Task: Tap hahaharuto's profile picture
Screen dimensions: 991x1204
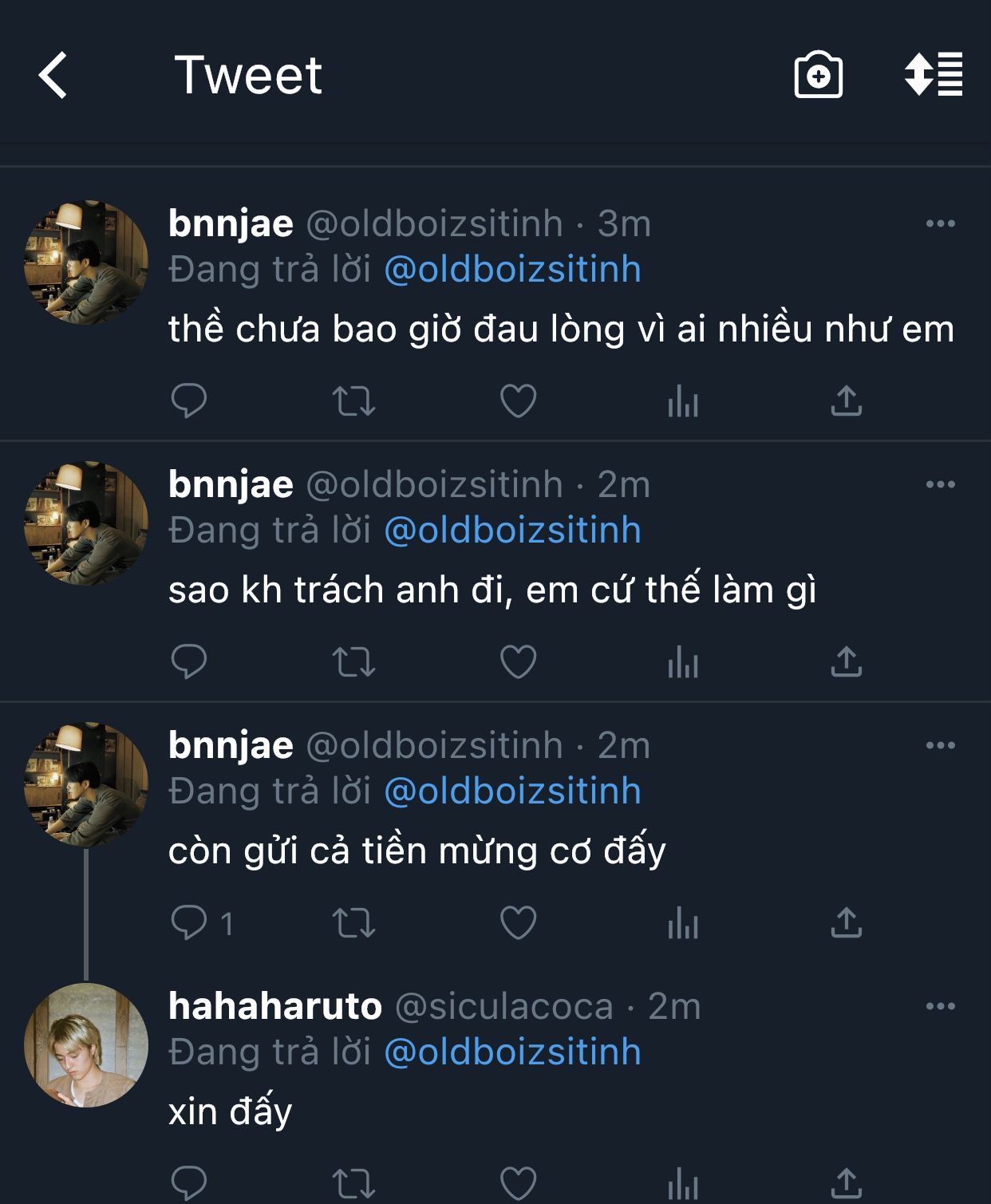Action: pos(86,1045)
